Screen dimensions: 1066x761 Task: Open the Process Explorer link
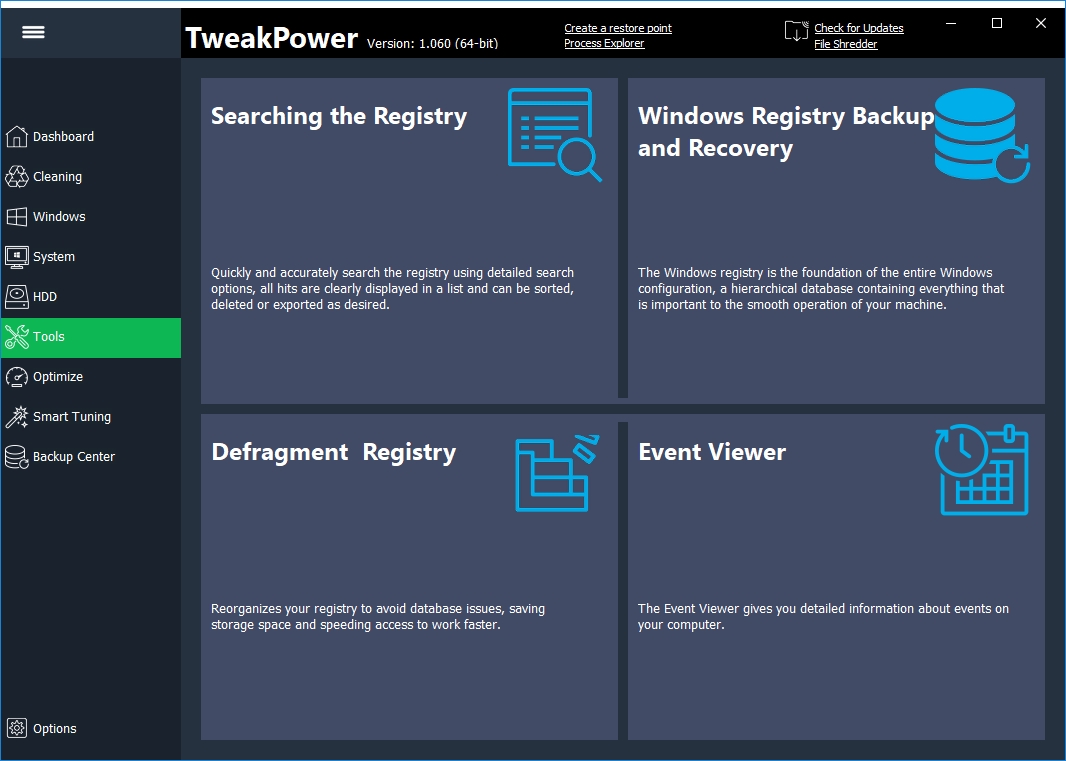pos(604,43)
